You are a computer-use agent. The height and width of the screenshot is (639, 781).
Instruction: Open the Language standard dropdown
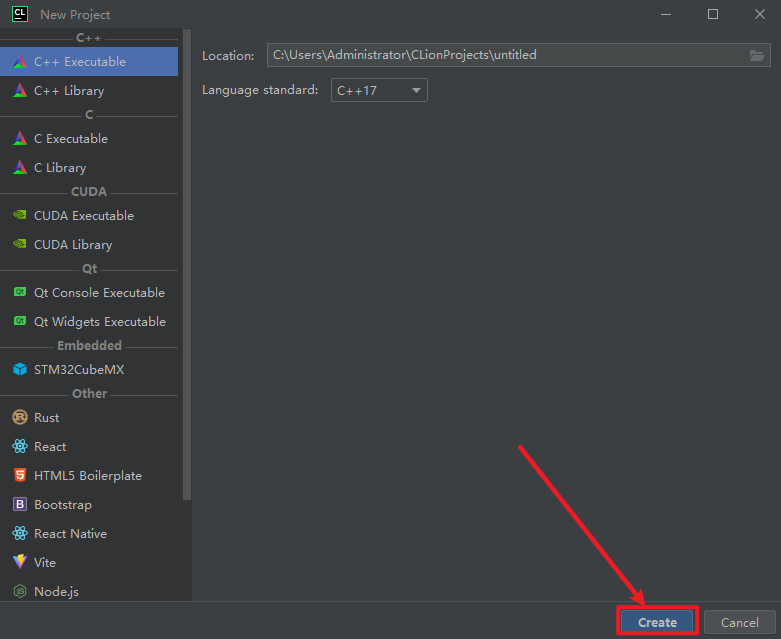pos(379,91)
